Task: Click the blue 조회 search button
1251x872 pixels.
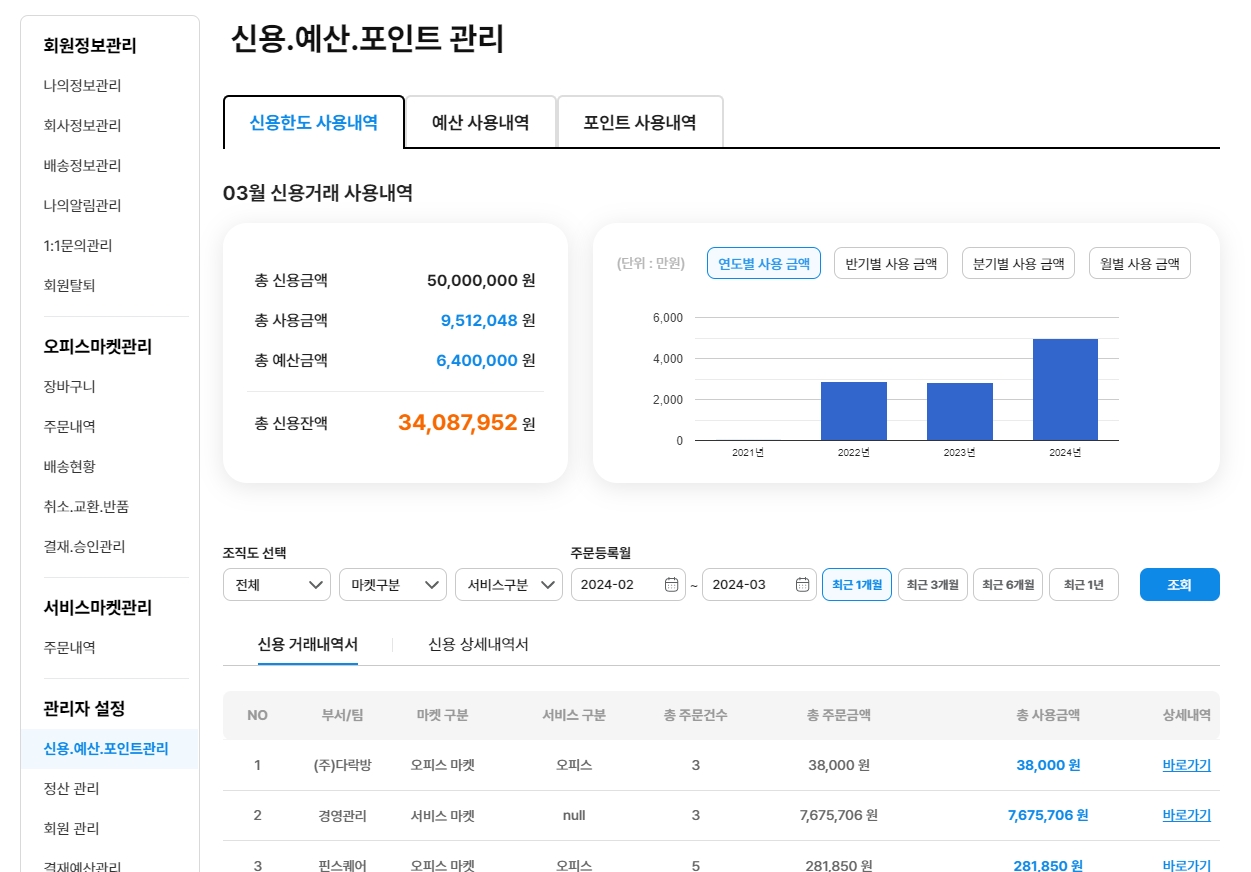Action: click(x=1179, y=585)
